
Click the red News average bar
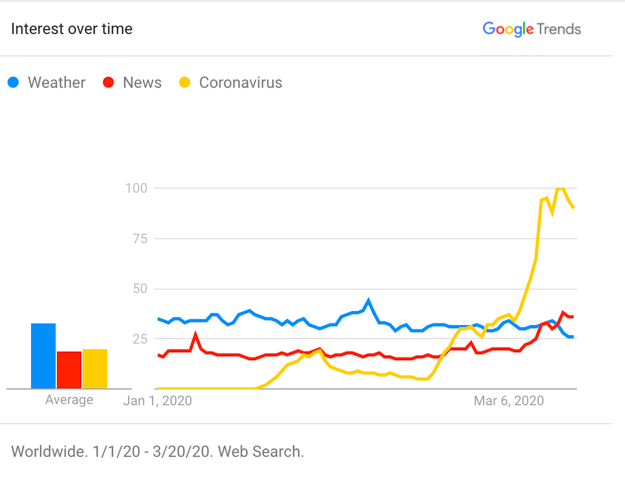tap(69, 370)
